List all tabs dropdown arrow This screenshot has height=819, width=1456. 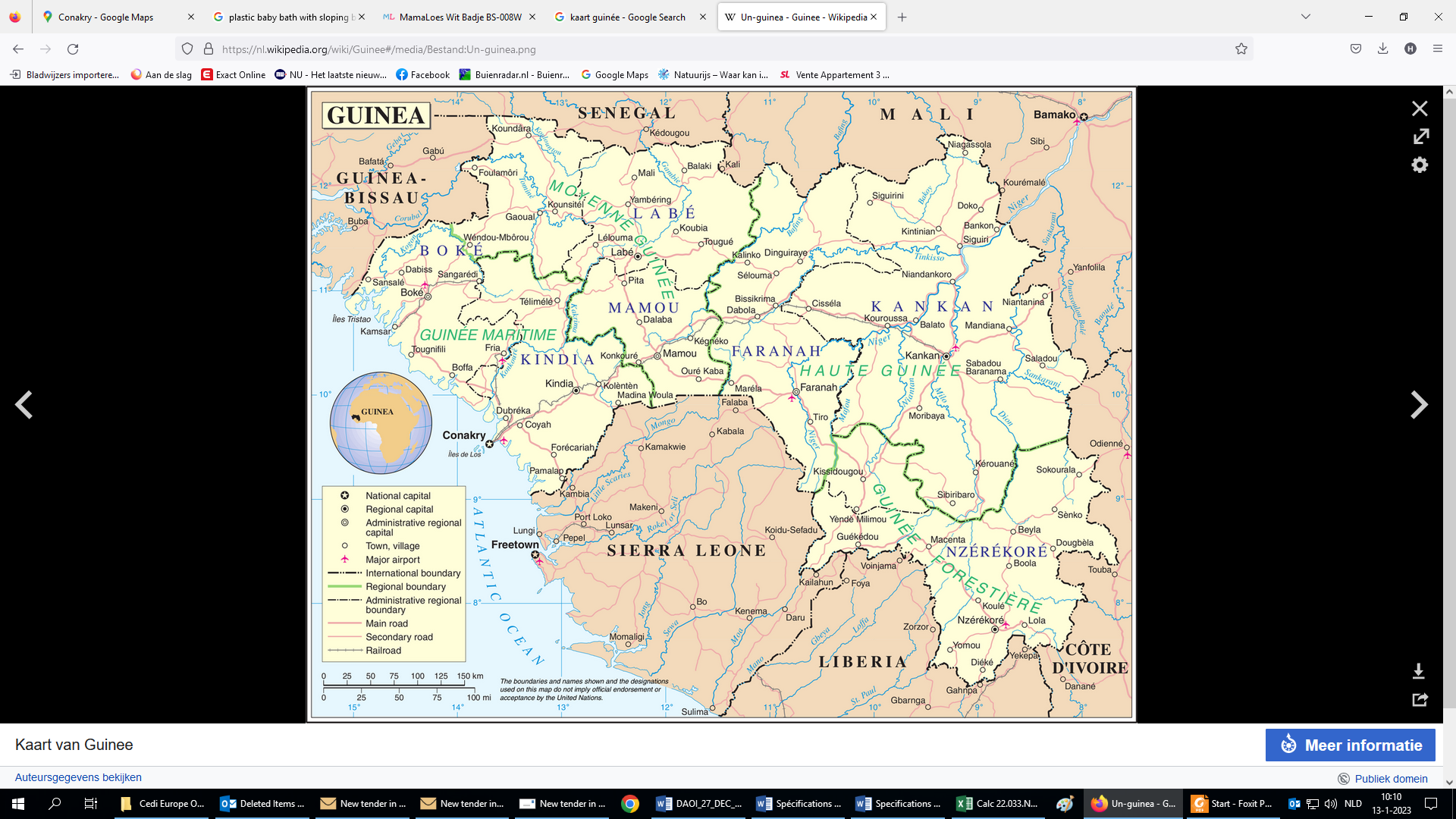(x=1306, y=17)
